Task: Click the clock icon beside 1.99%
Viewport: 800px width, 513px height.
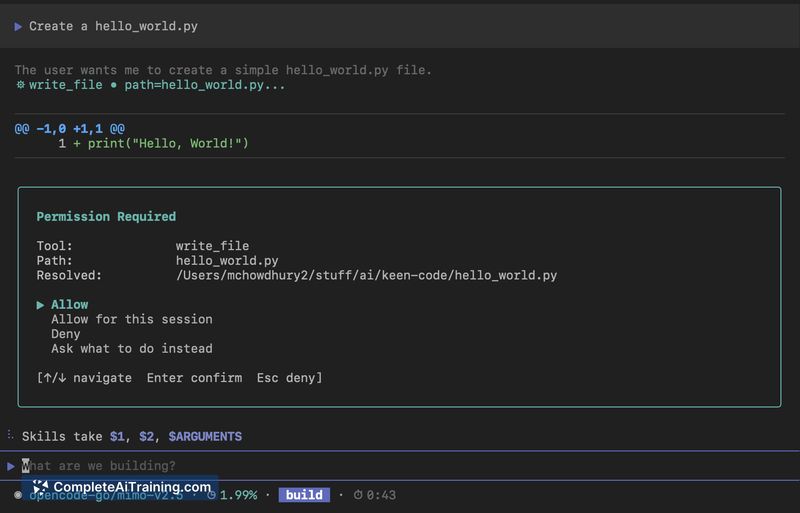Action: click(x=211, y=495)
